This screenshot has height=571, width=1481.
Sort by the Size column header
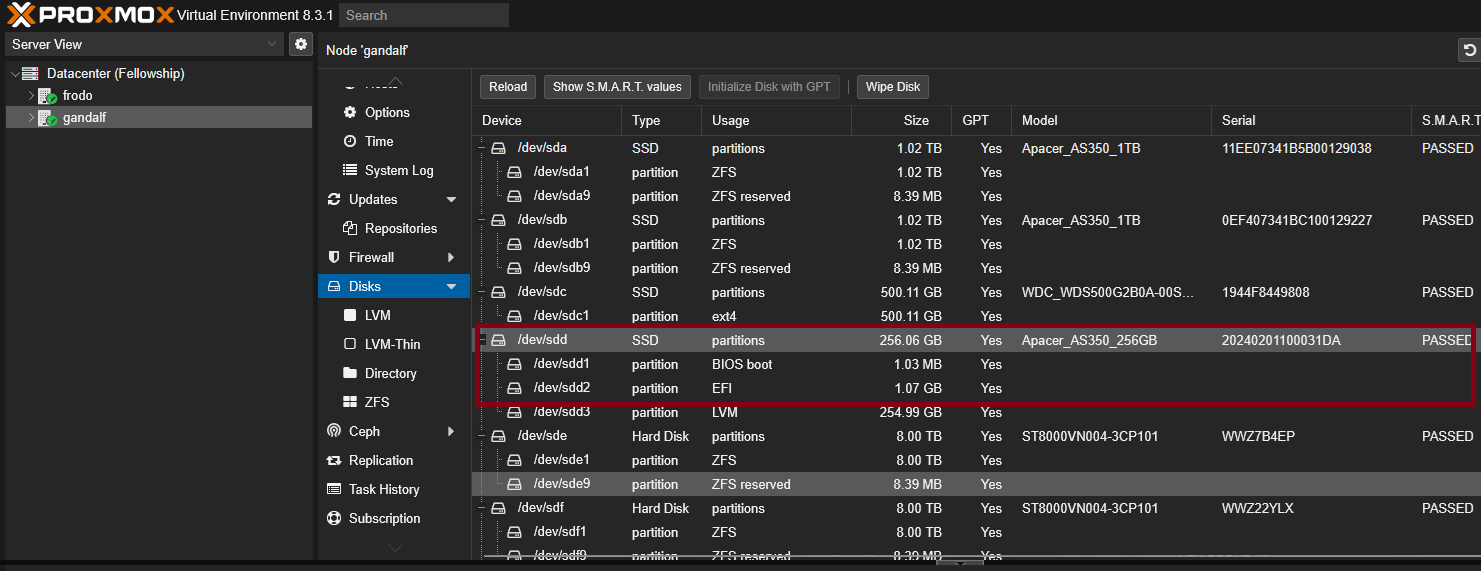click(x=901, y=120)
